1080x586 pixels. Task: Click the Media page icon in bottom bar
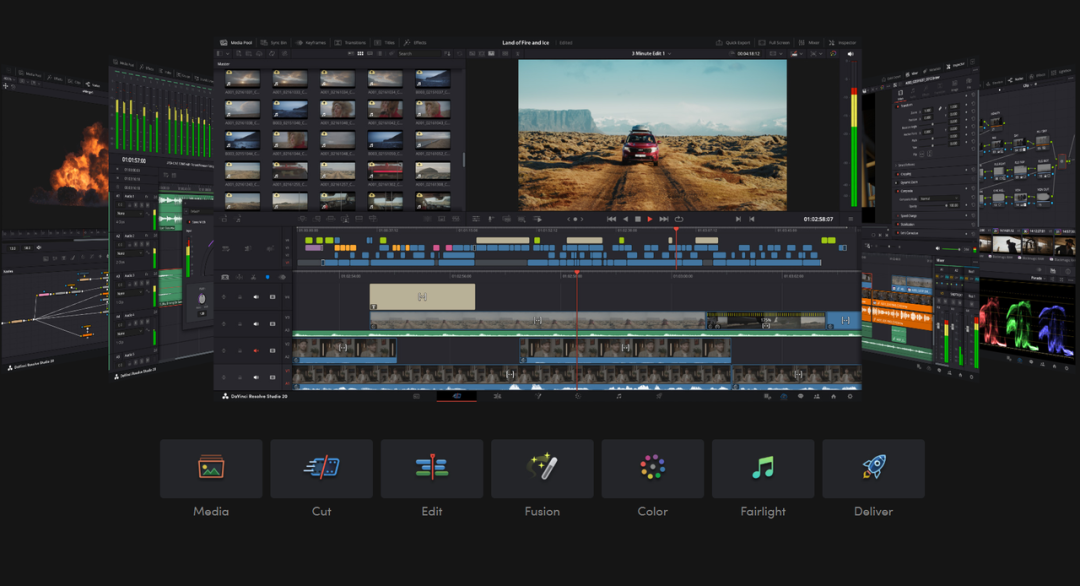point(416,396)
